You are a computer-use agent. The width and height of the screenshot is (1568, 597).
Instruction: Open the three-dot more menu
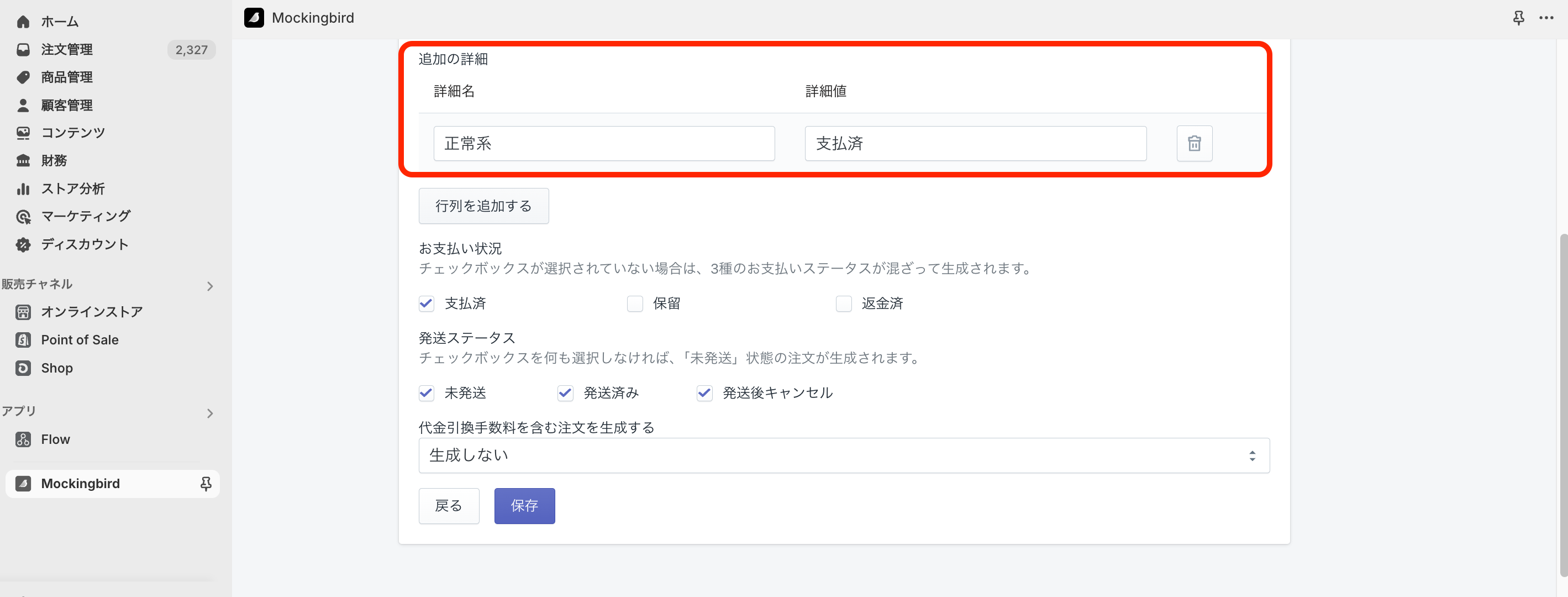[x=1546, y=18]
